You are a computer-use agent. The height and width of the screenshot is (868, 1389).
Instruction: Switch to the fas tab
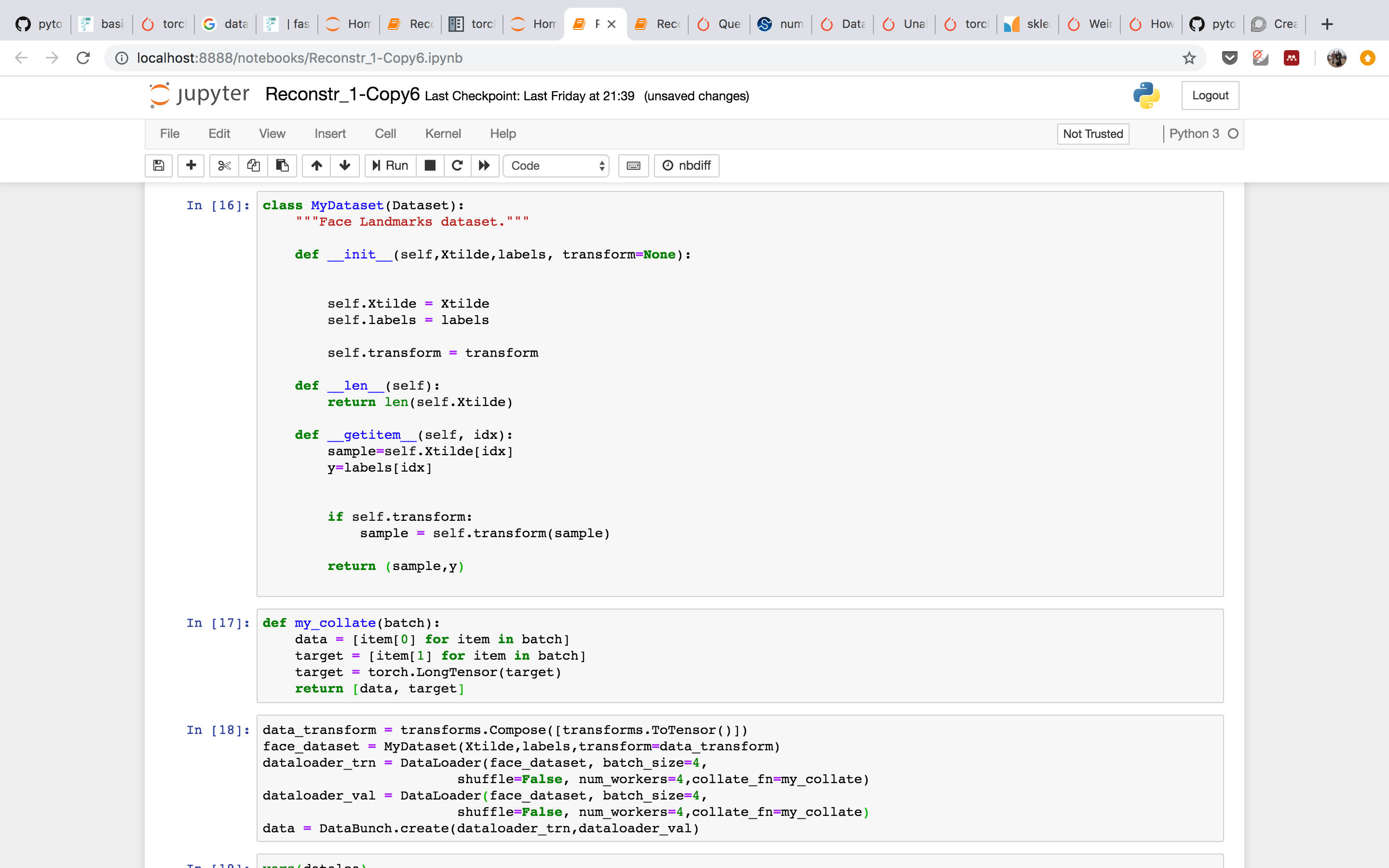(287, 24)
